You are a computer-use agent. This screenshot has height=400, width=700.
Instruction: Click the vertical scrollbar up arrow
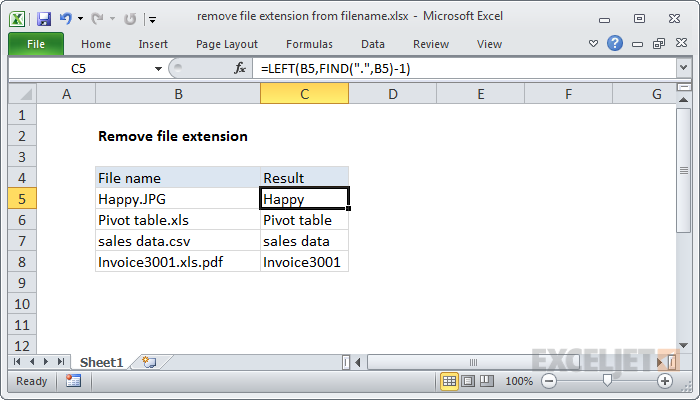pos(683,100)
